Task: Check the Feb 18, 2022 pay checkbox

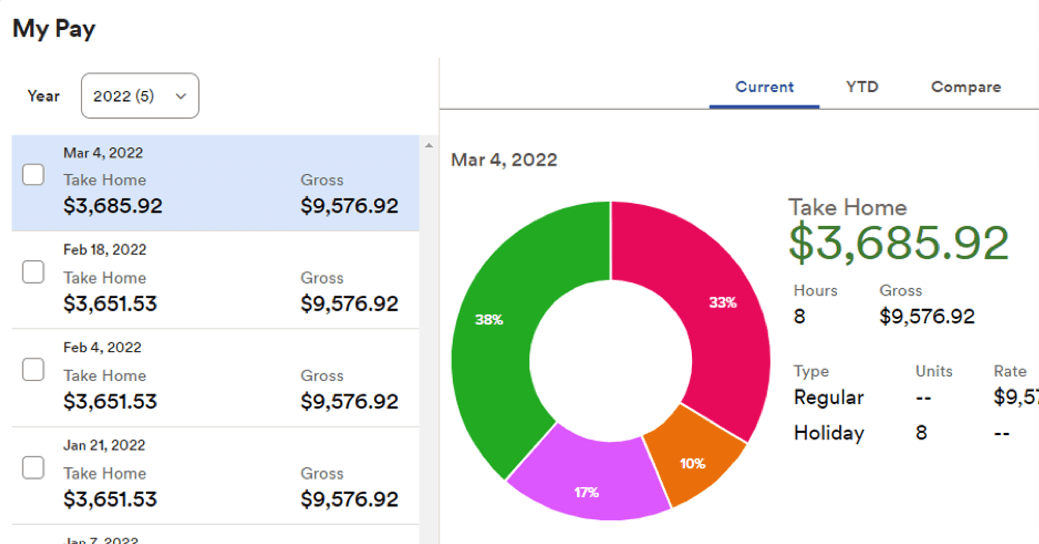Action: [x=33, y=272]
